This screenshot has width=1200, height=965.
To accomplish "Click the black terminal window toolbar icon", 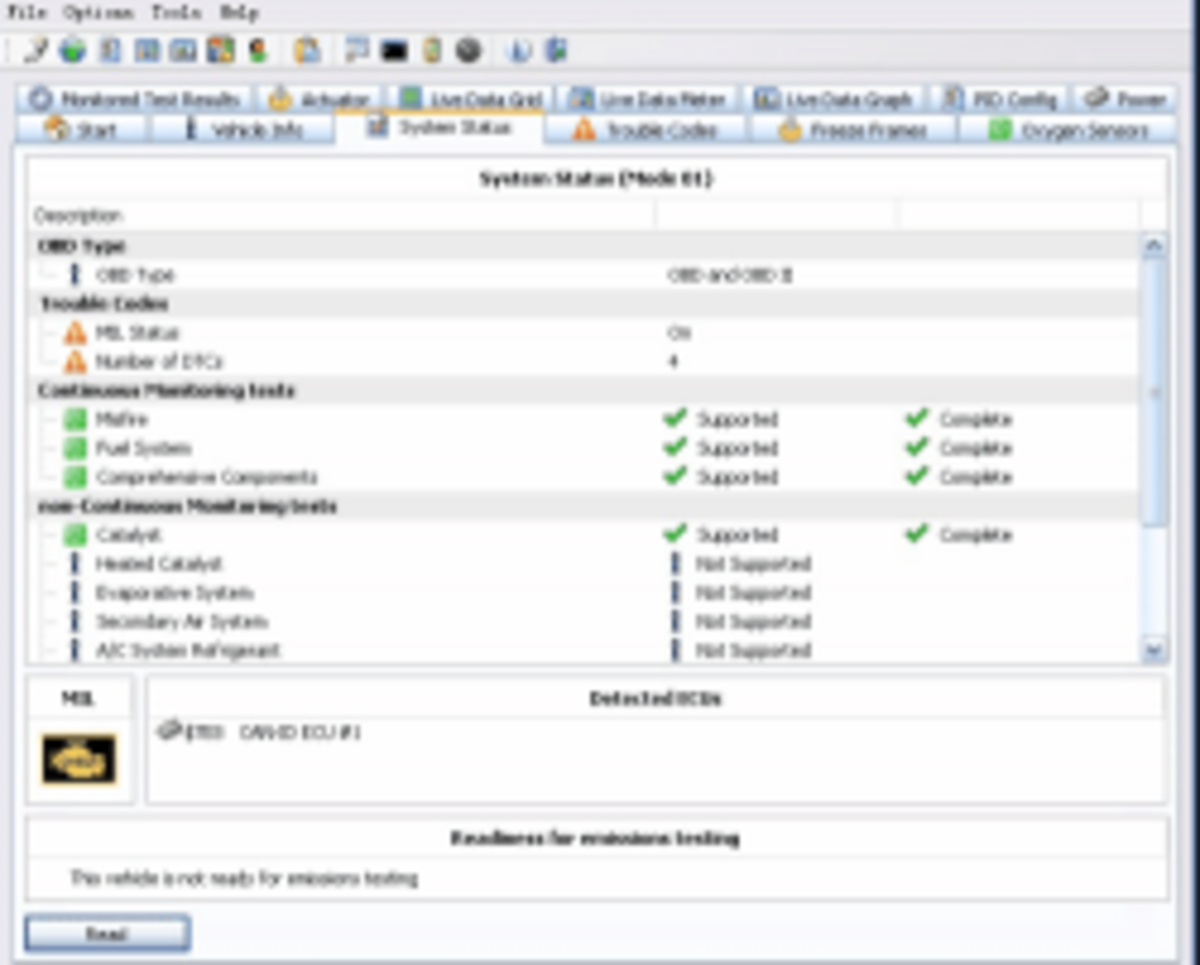I will click(x=394, y=50).
